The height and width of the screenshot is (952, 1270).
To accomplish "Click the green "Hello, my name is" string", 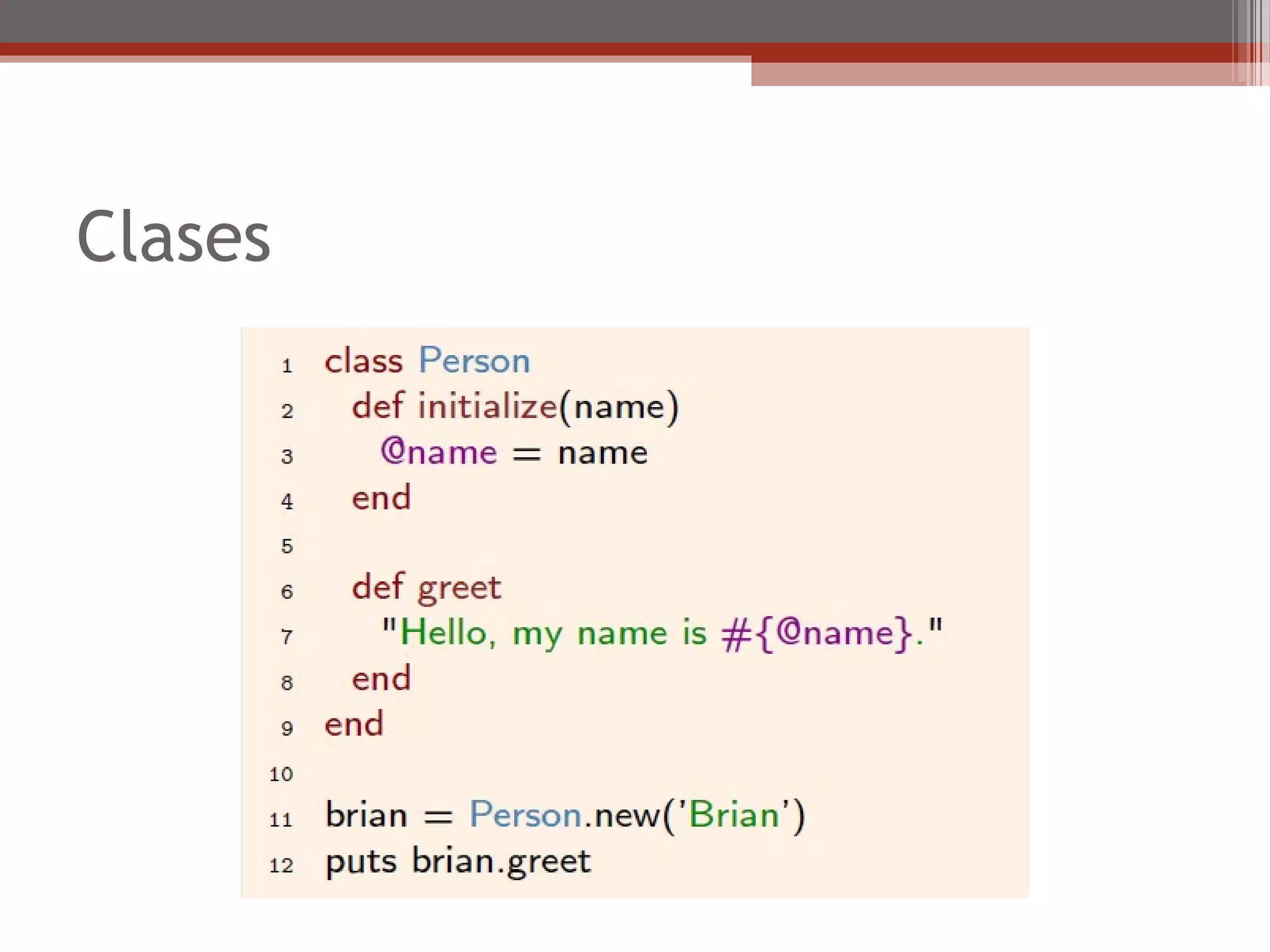I will pyautogui.click(x=553, y=633).
